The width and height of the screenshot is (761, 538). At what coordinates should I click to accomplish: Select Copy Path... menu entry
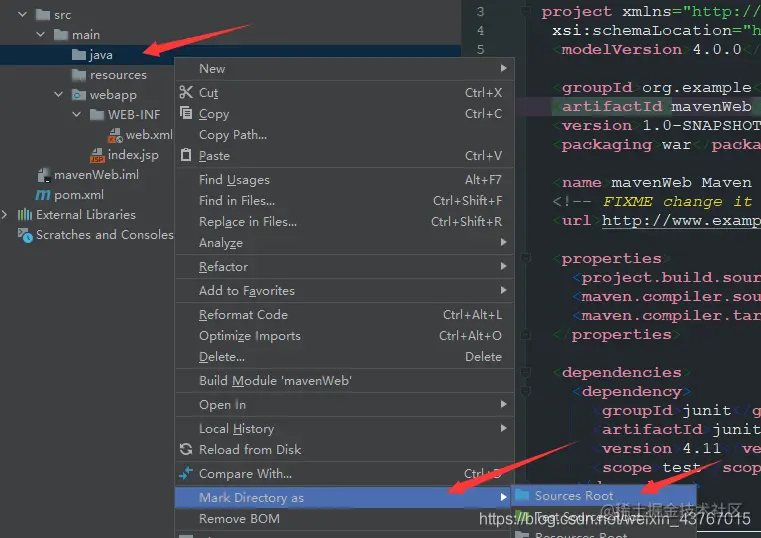[344, 134]
